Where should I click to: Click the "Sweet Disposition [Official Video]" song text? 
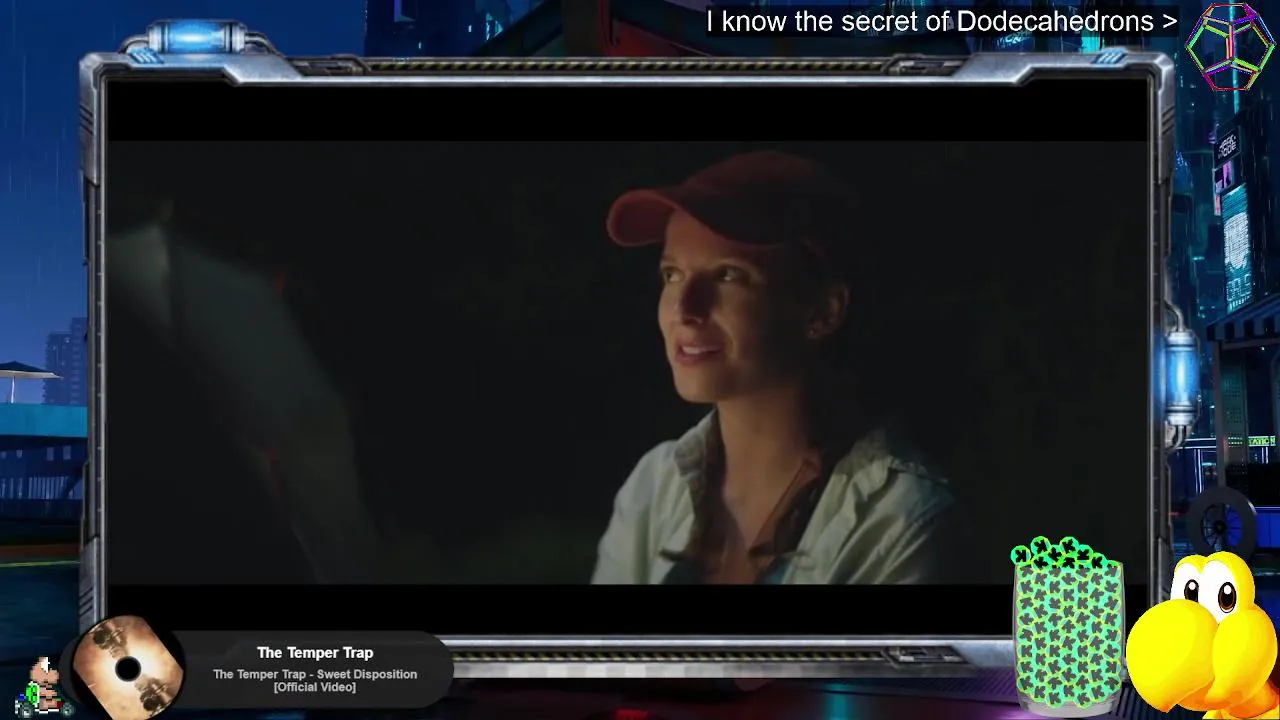click(x=315, y=680)
